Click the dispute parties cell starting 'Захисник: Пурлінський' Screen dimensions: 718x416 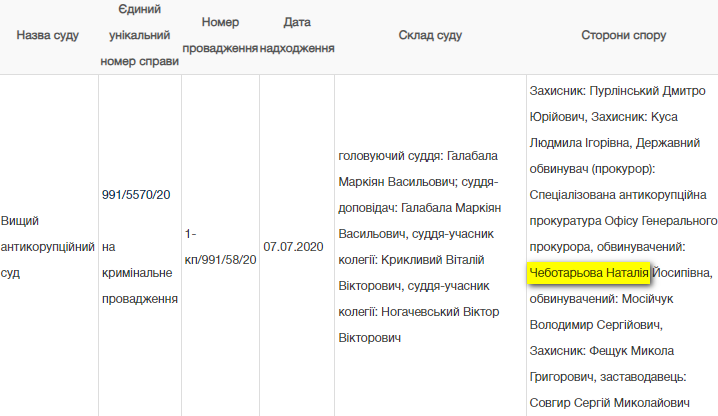(x=623, y=247)
